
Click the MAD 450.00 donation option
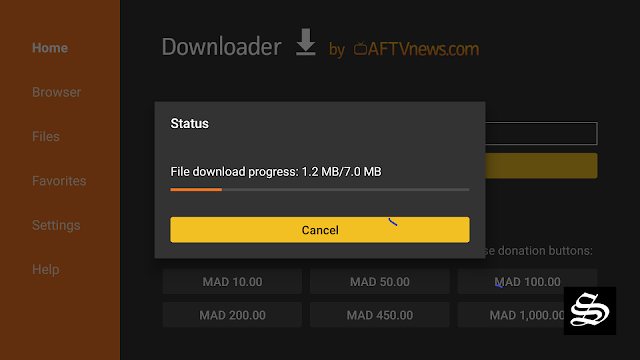tap(380, 315)
